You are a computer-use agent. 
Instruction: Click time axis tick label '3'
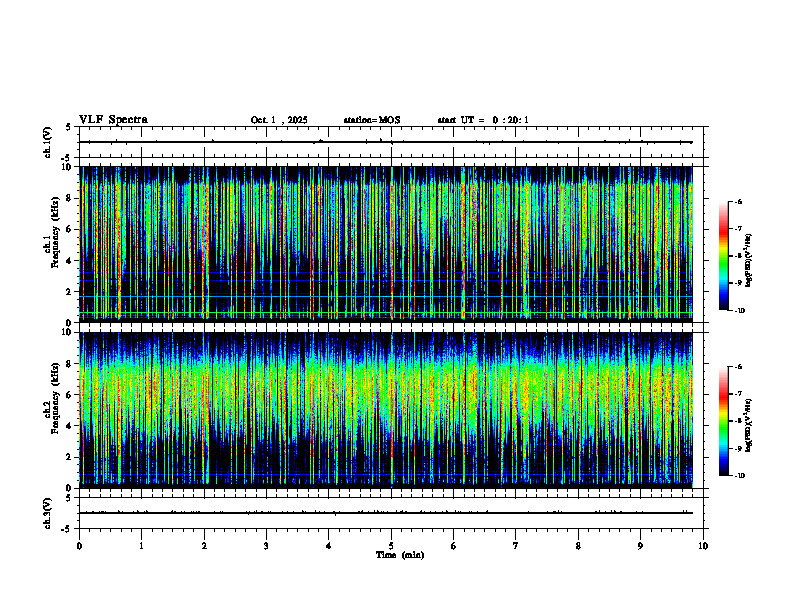(x=266, y=546)
